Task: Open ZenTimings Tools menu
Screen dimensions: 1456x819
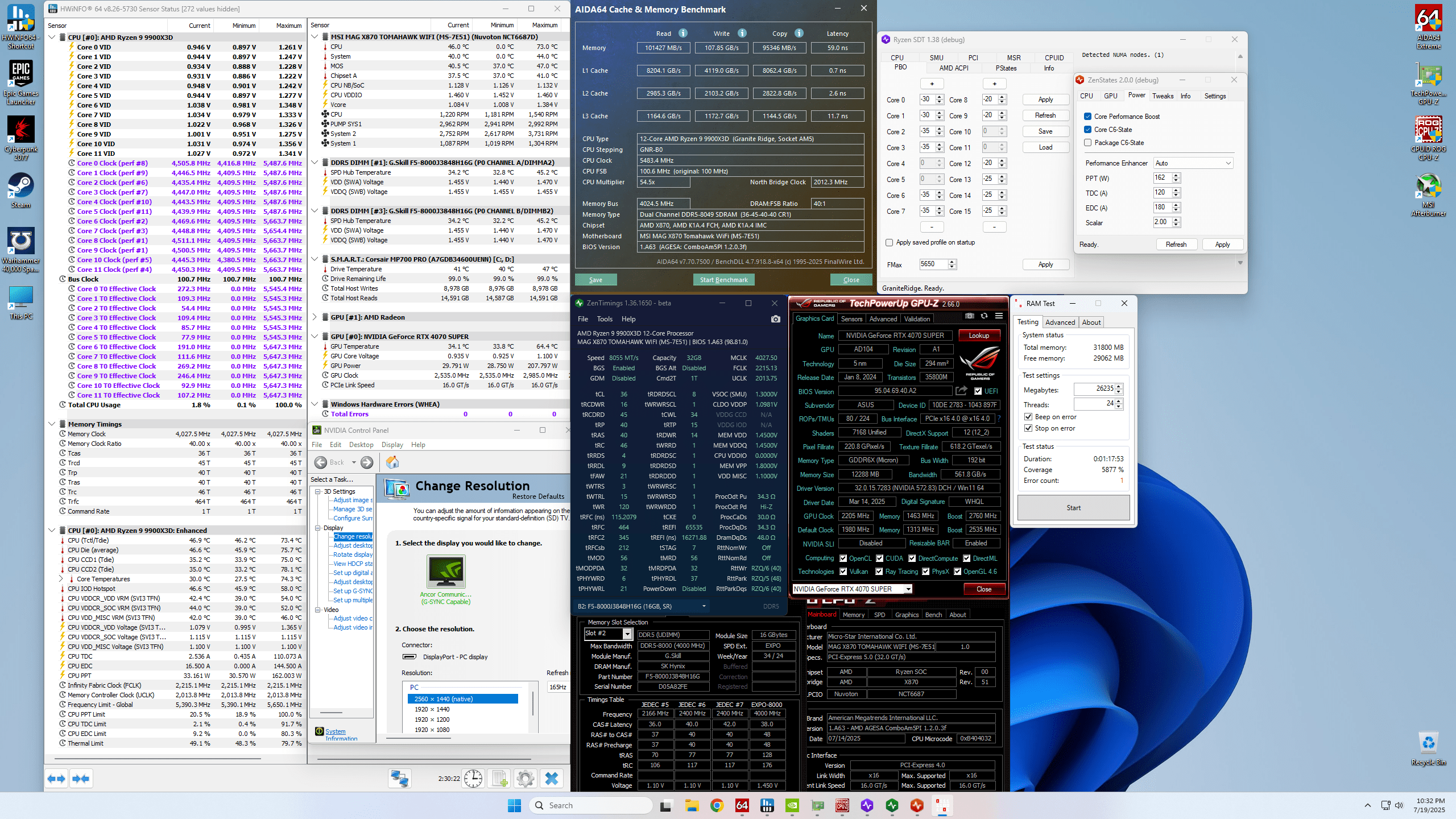Action: [x=604, y=319]
